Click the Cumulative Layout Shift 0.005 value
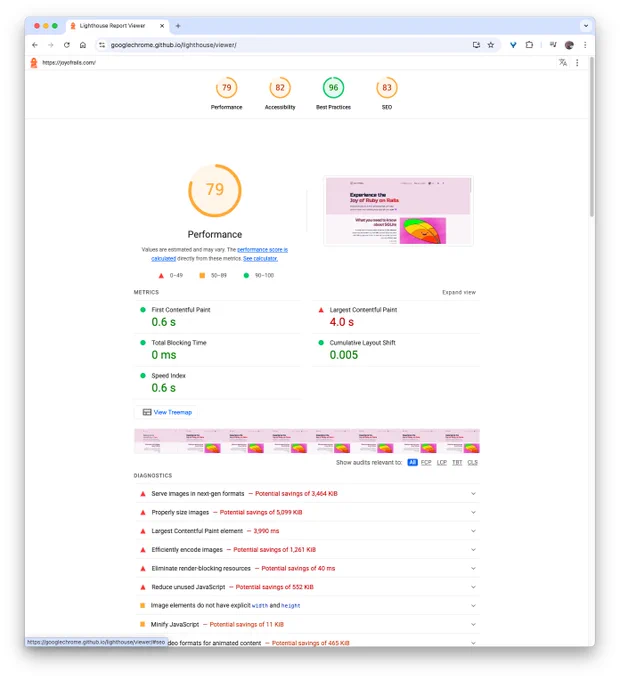This screenshot has height=680, width=620. tap(344, 355)
